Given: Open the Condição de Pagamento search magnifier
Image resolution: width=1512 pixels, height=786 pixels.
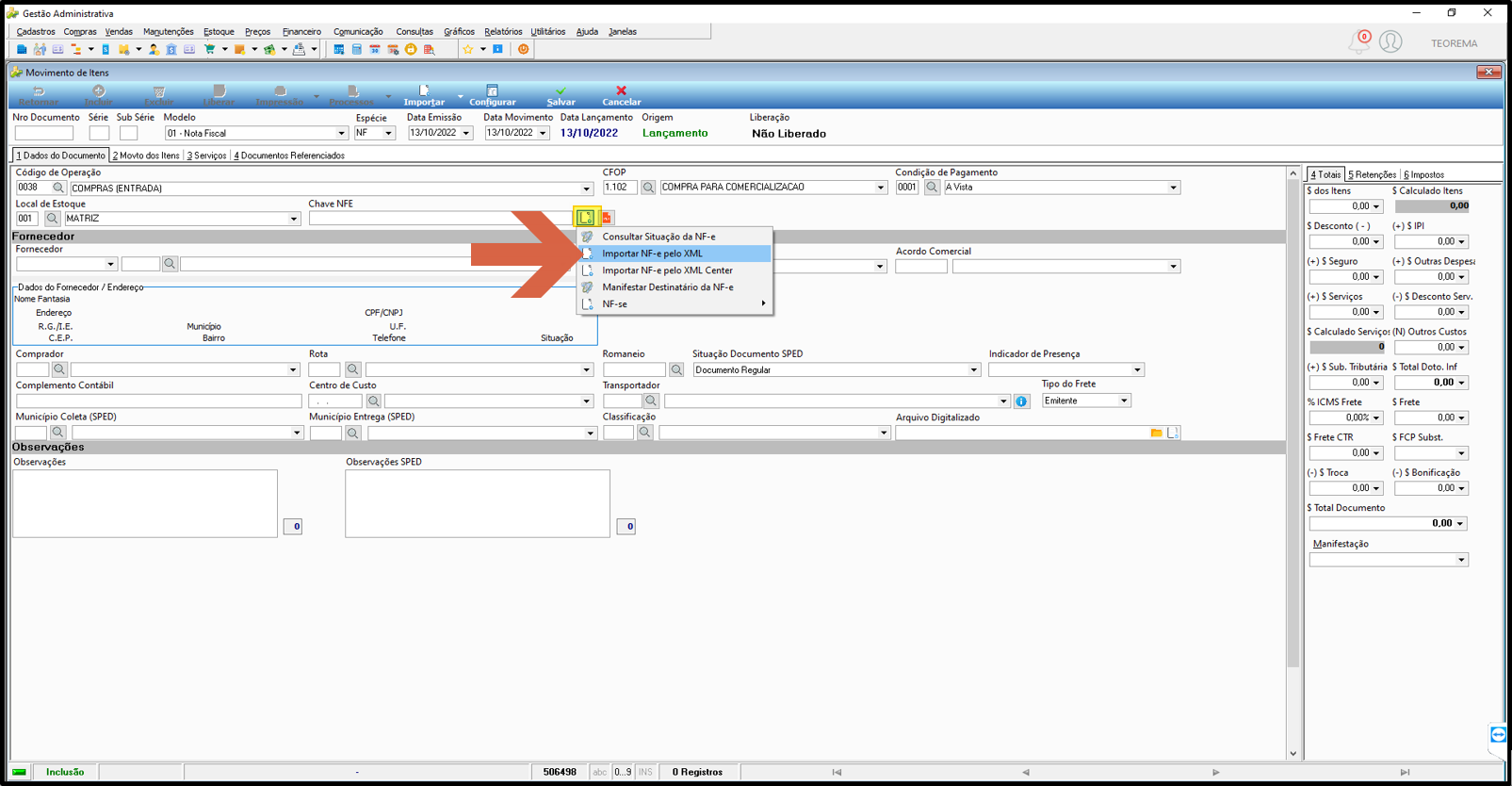Looking at the screenshot, I should [932, 188].
